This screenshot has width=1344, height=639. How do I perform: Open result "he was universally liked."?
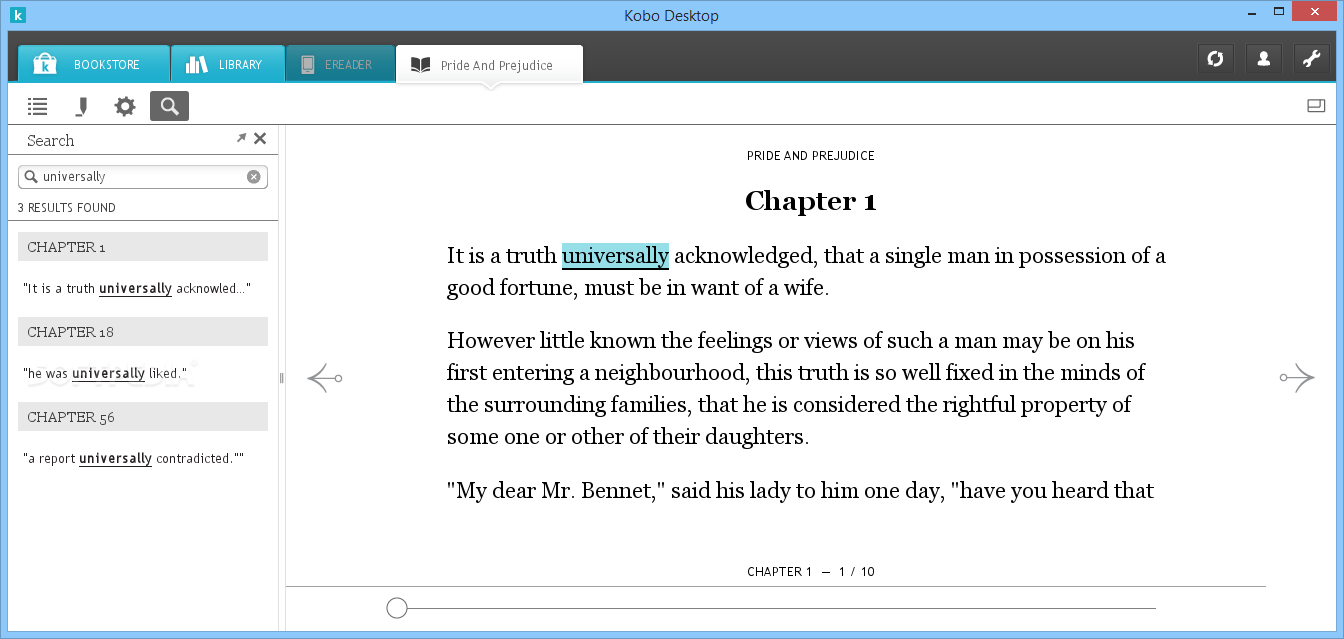[x=105, y=374]
